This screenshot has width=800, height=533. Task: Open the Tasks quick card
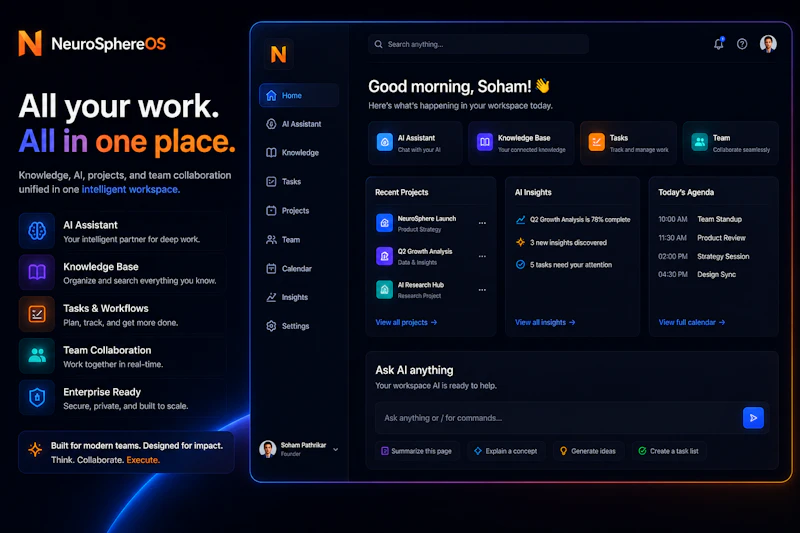[629, 143]
